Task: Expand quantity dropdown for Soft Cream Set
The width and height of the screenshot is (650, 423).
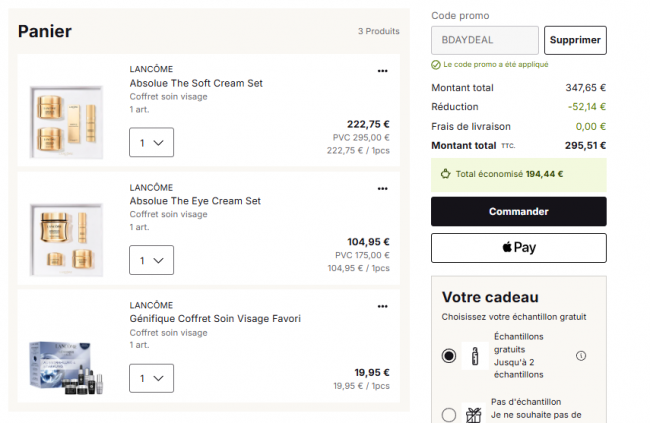Action: [151, 142]
